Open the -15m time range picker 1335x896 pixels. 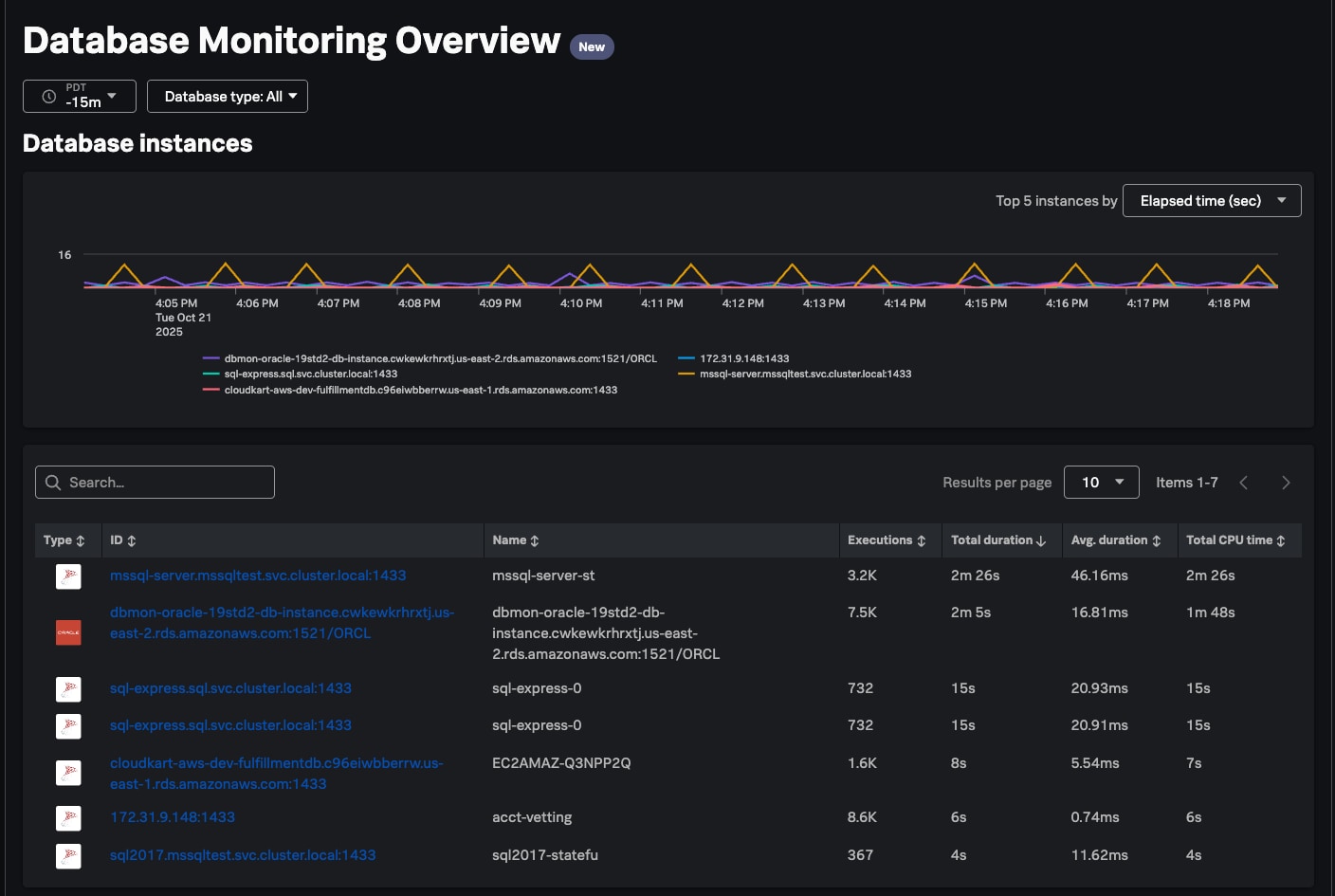(x=80, y=96)
